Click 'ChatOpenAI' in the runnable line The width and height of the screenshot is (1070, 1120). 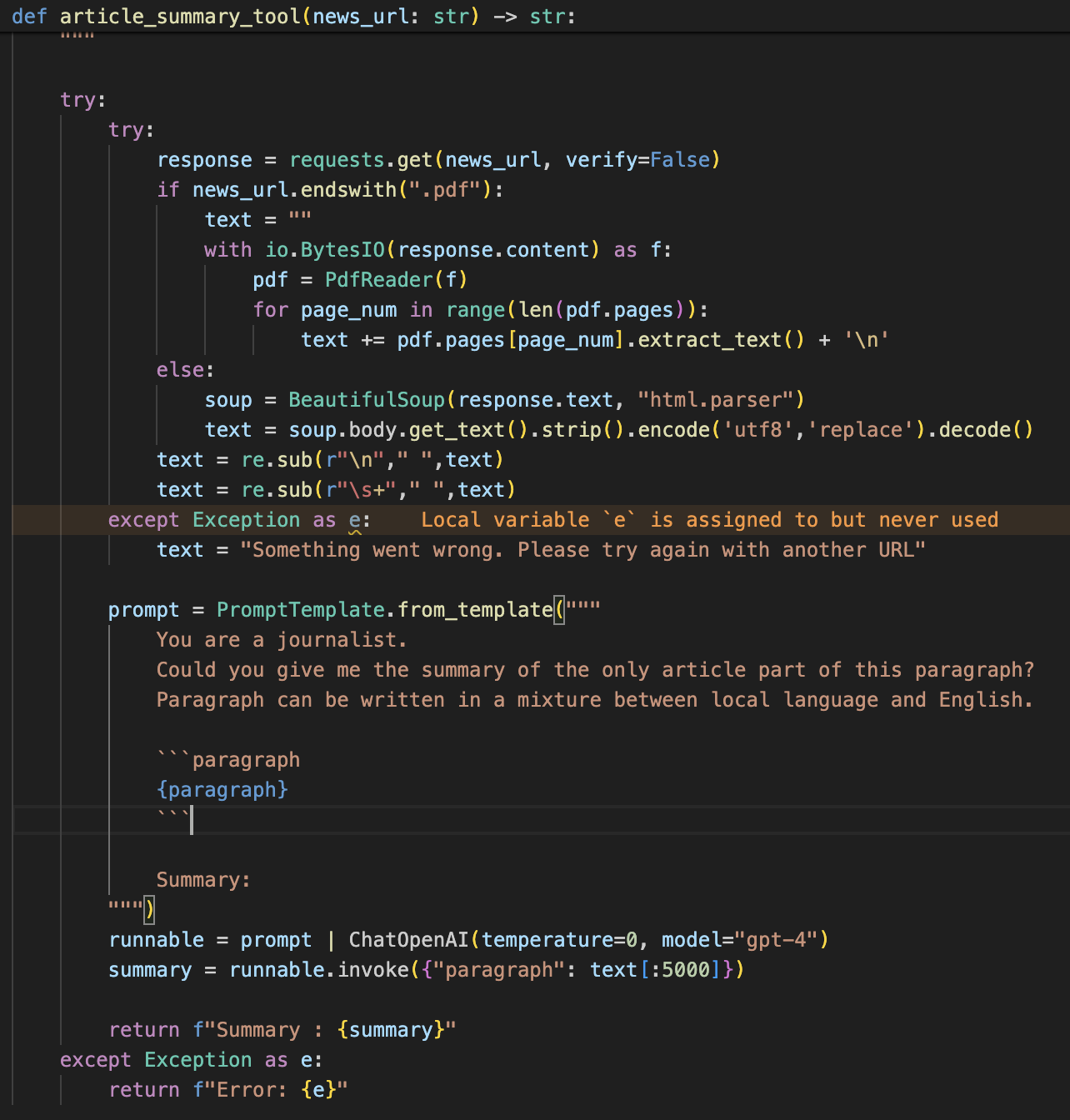[409, 940]
